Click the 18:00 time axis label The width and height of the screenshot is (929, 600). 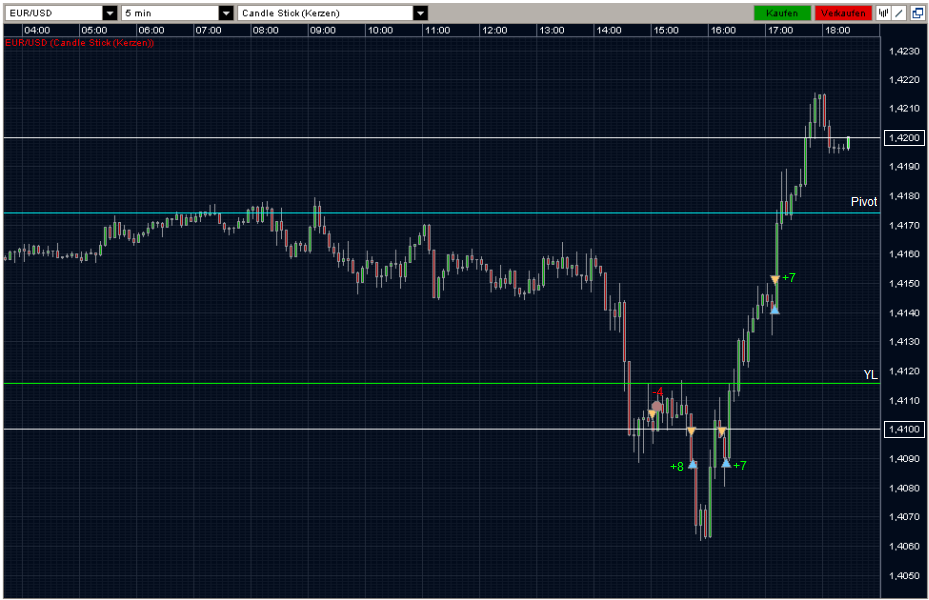pyautogui.click(x=837, y=30)
